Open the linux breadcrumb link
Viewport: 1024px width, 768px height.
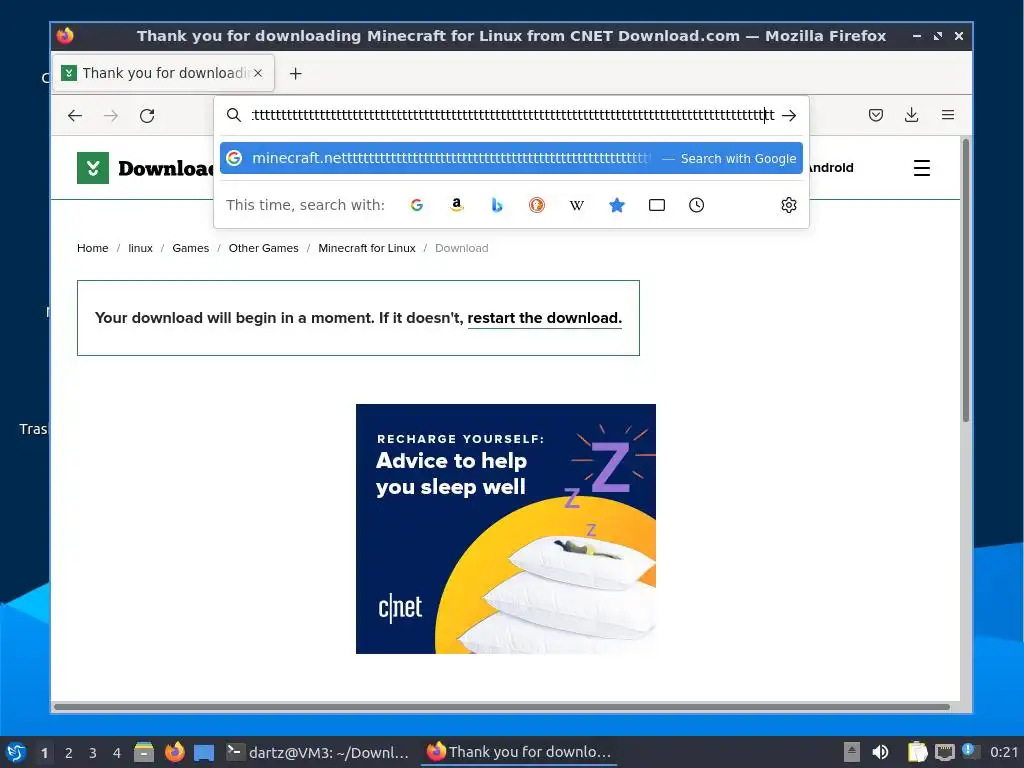point(140,248)
